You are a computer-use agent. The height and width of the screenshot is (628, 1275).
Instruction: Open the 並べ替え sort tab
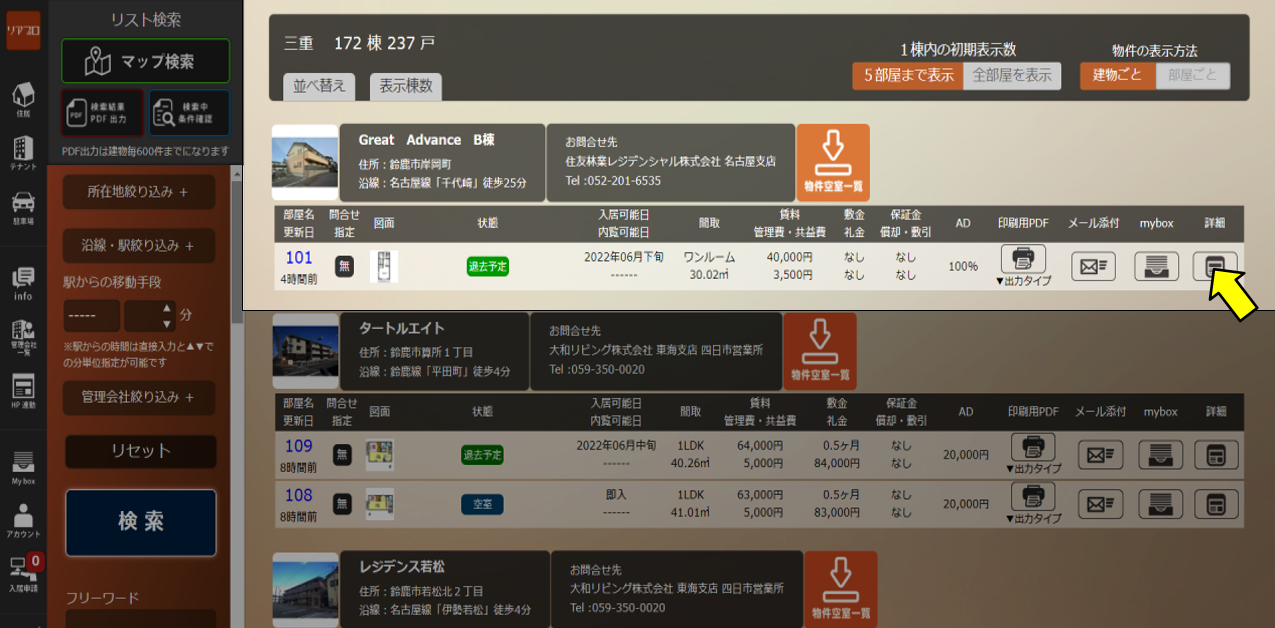tap(319, 86)
